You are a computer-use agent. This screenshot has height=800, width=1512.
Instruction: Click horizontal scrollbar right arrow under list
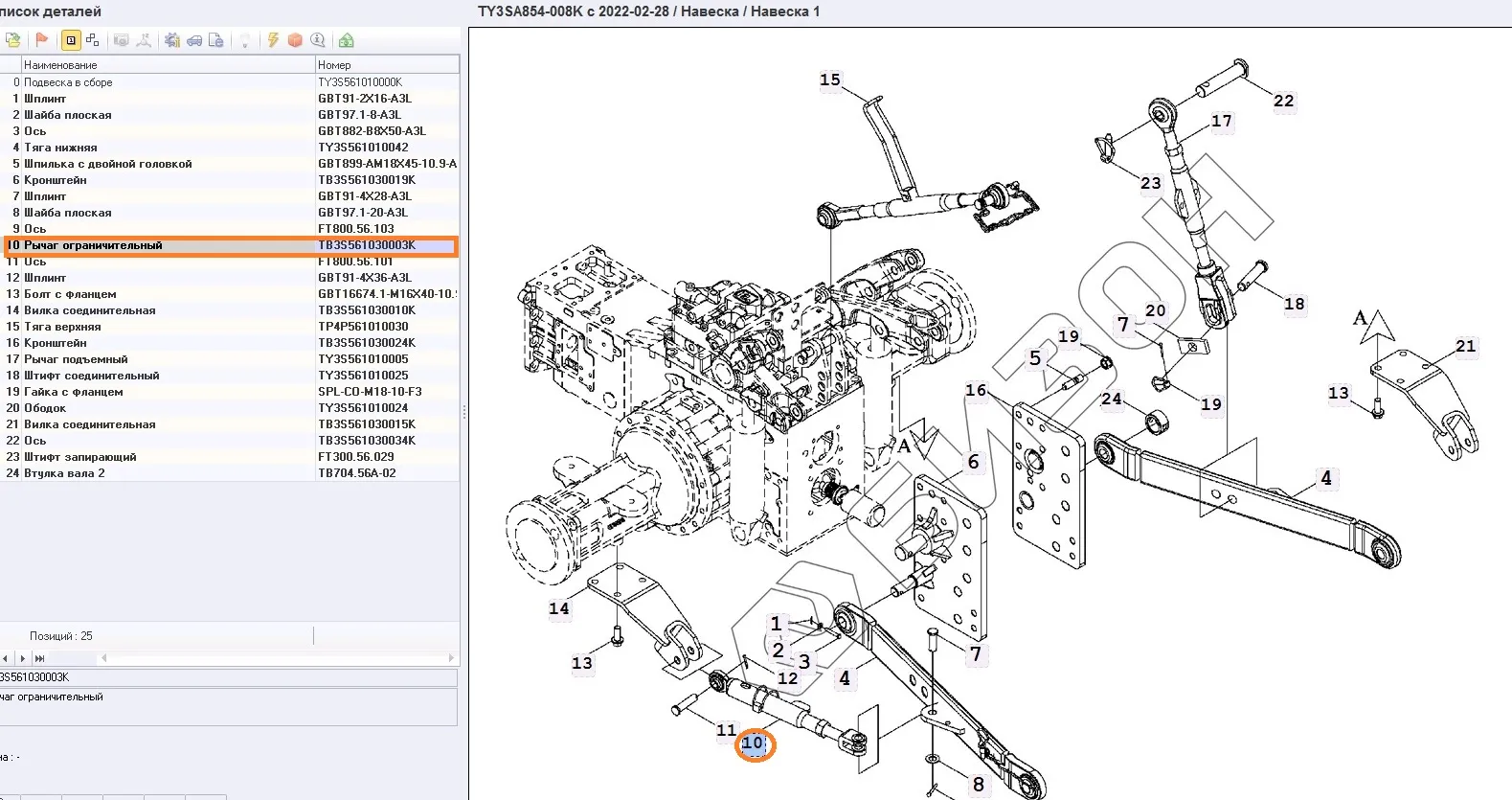(x=451, y=658)
